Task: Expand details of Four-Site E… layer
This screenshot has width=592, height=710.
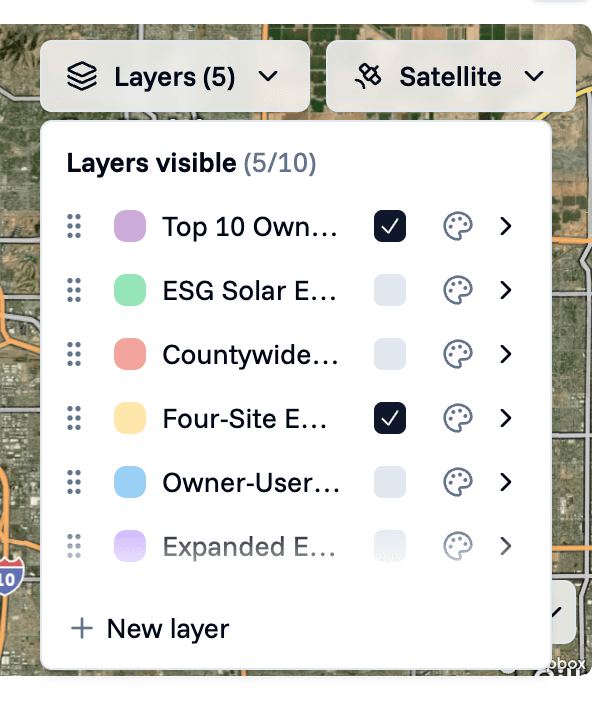Action: tap(506, 418)
